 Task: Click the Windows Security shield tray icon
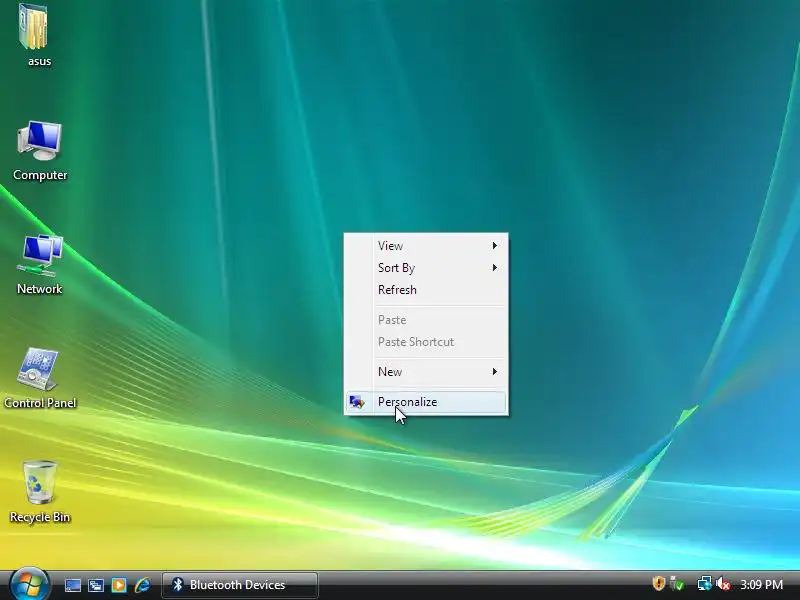point(659,584)
